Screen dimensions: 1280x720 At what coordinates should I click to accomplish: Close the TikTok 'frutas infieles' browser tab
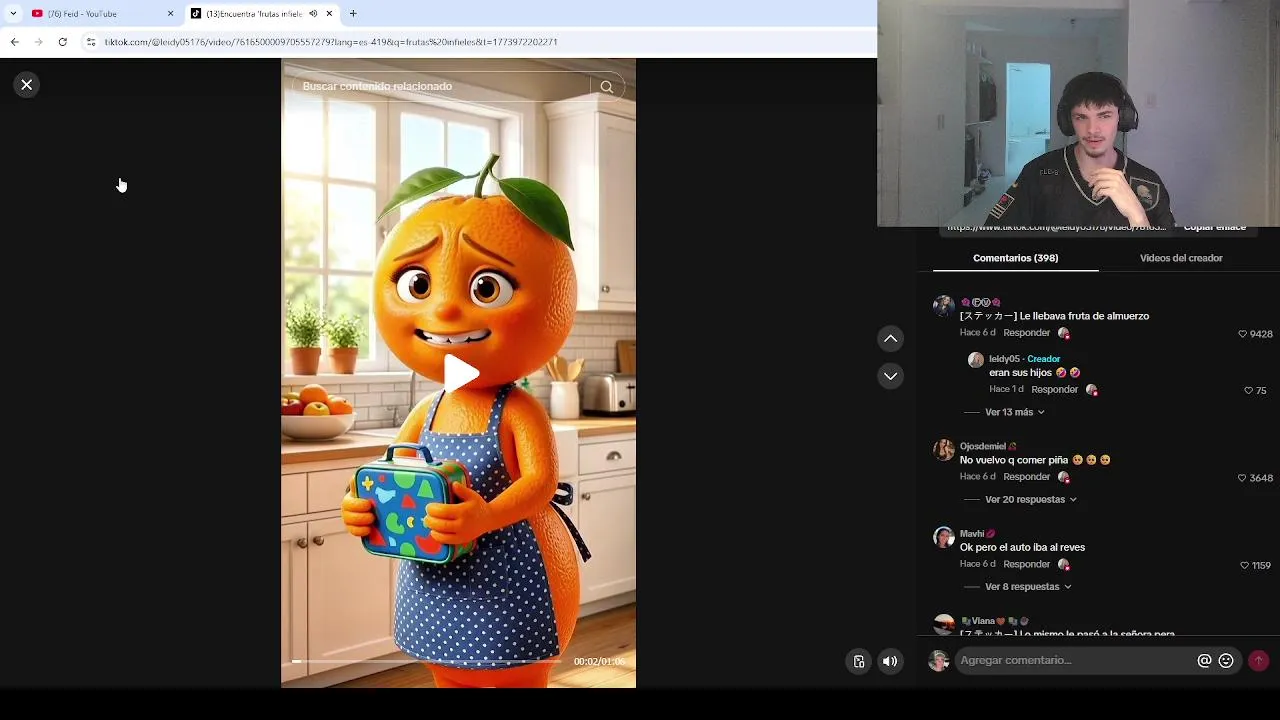[329, 14]
